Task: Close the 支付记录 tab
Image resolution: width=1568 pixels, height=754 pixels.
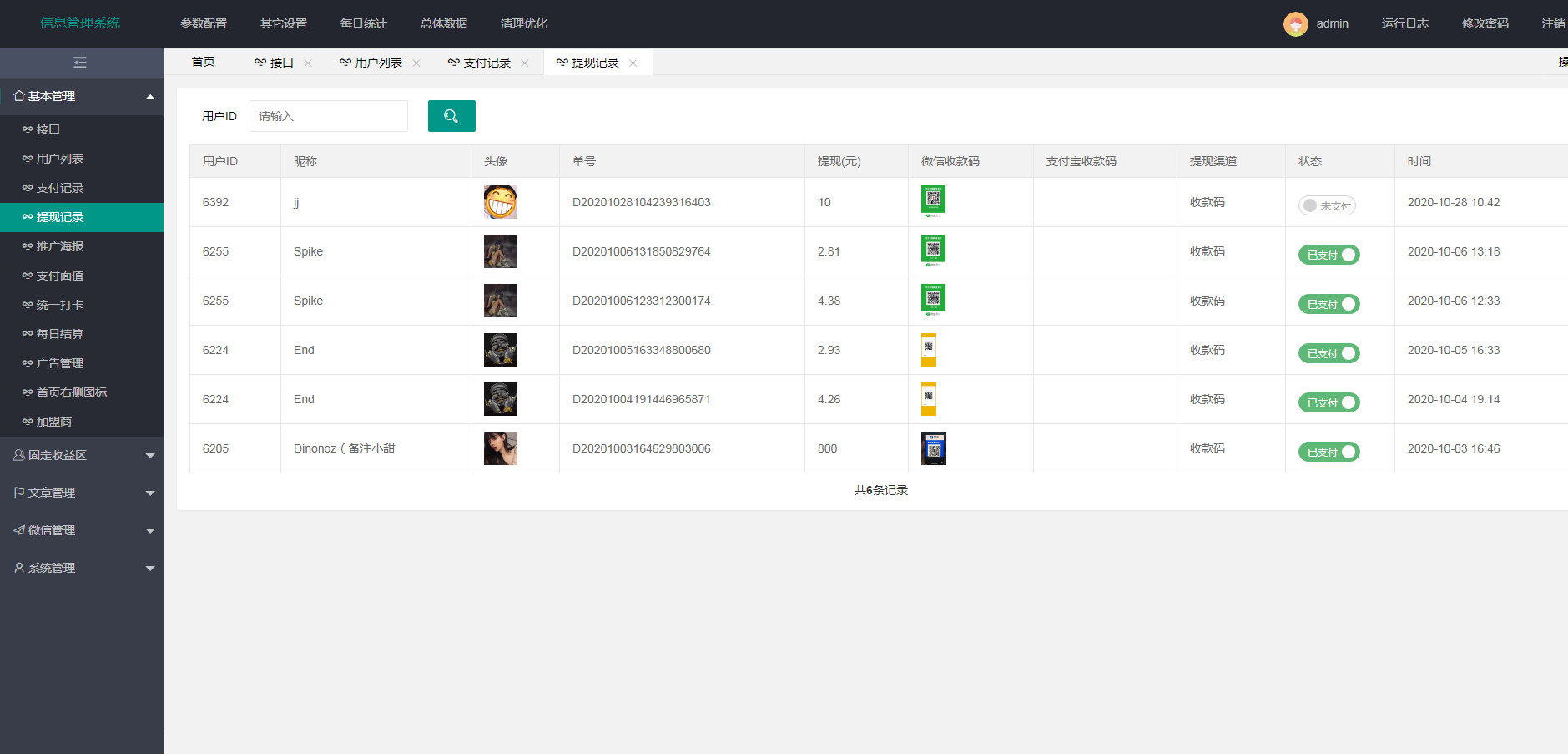Action: [525, 63]
